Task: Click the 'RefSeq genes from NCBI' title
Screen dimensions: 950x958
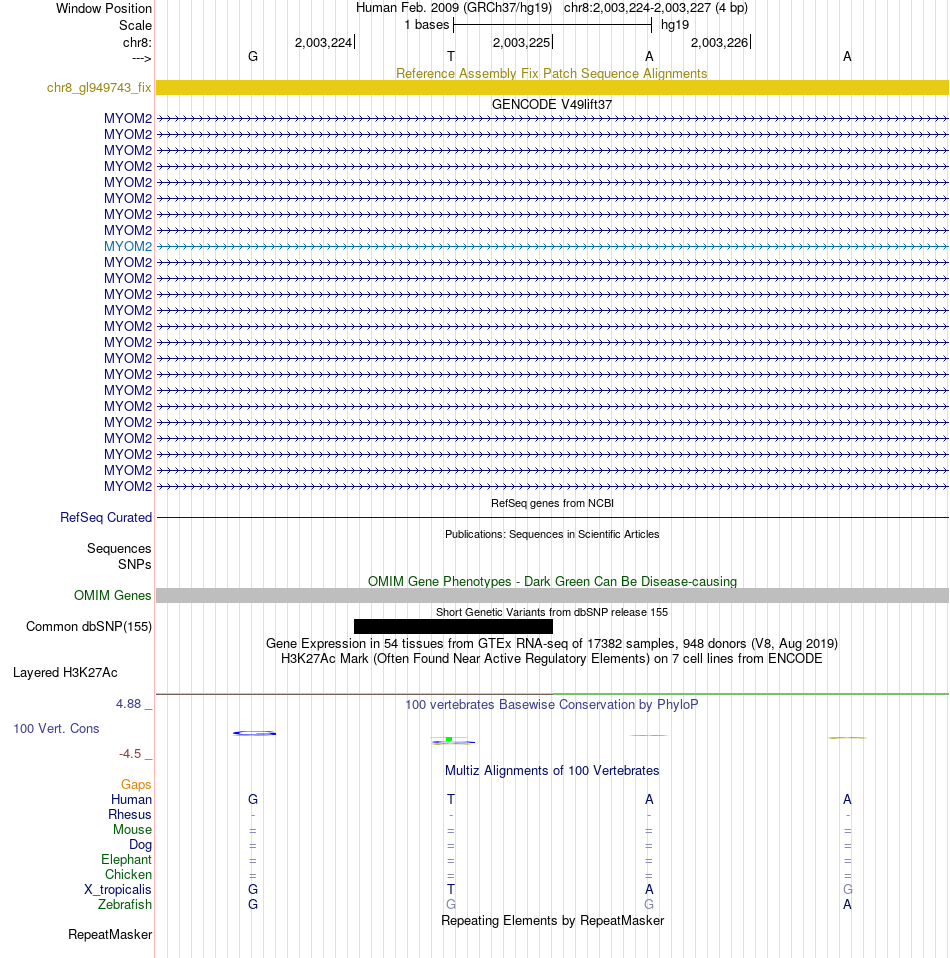Action: pyautogui.click(x=552, y=503)
